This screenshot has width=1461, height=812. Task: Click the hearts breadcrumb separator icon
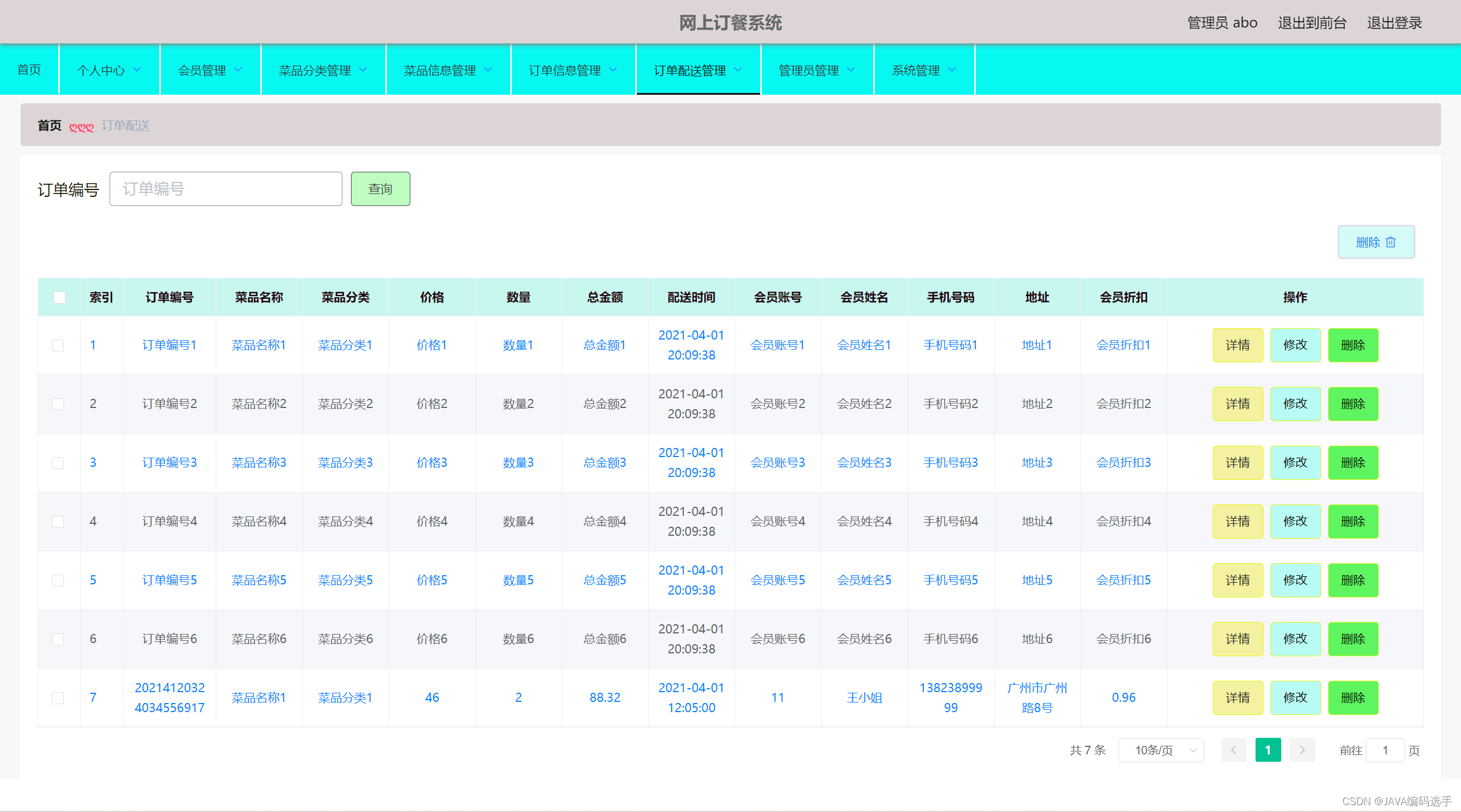click(x=81, y=127)
